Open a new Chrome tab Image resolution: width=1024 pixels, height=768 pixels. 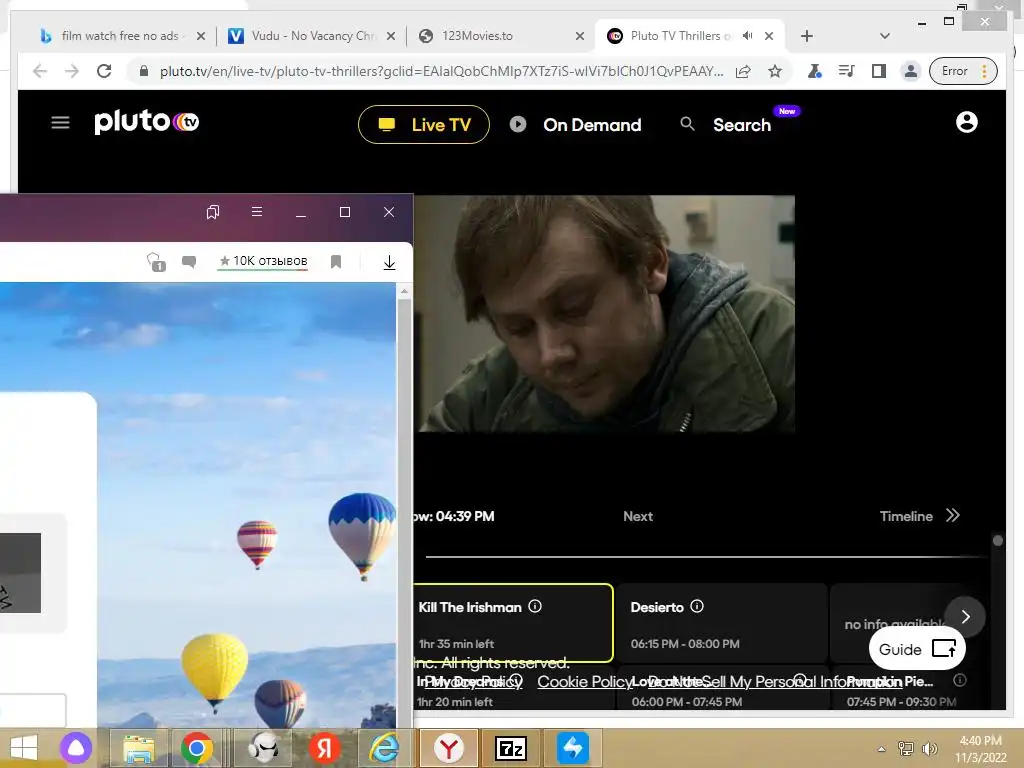(x=807, y=36)
